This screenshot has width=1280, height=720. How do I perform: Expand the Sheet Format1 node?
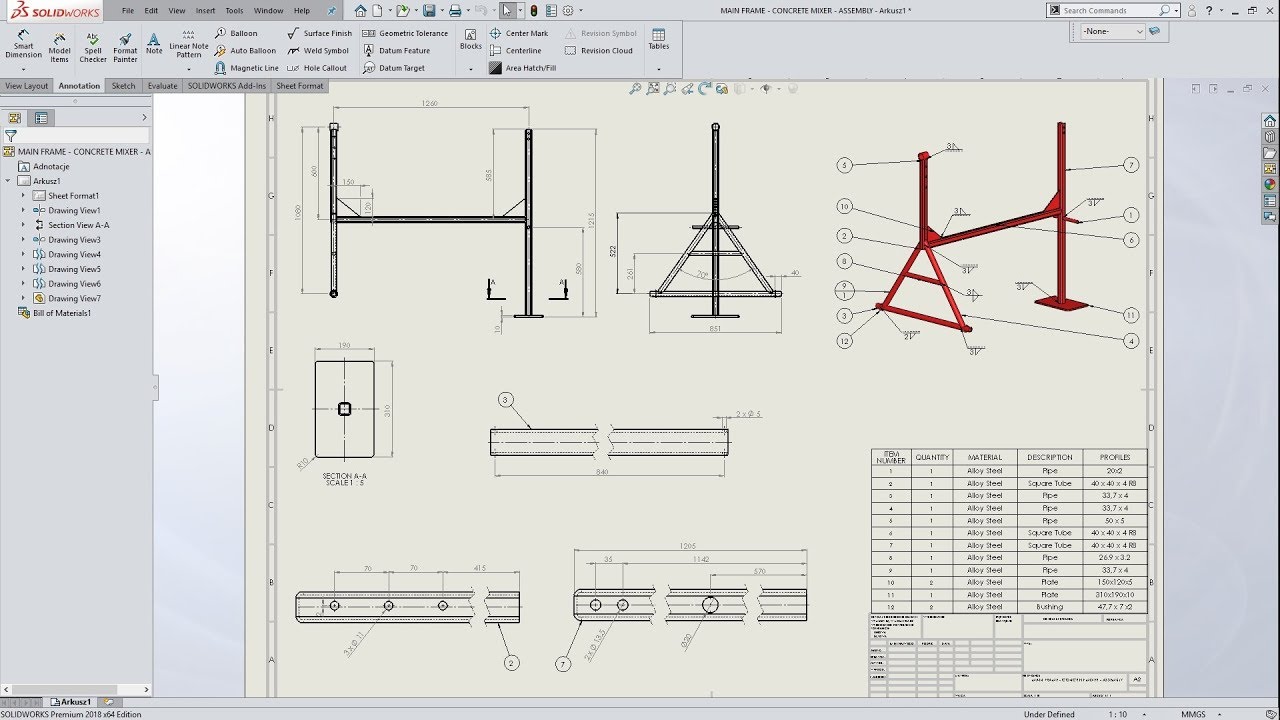24,195
